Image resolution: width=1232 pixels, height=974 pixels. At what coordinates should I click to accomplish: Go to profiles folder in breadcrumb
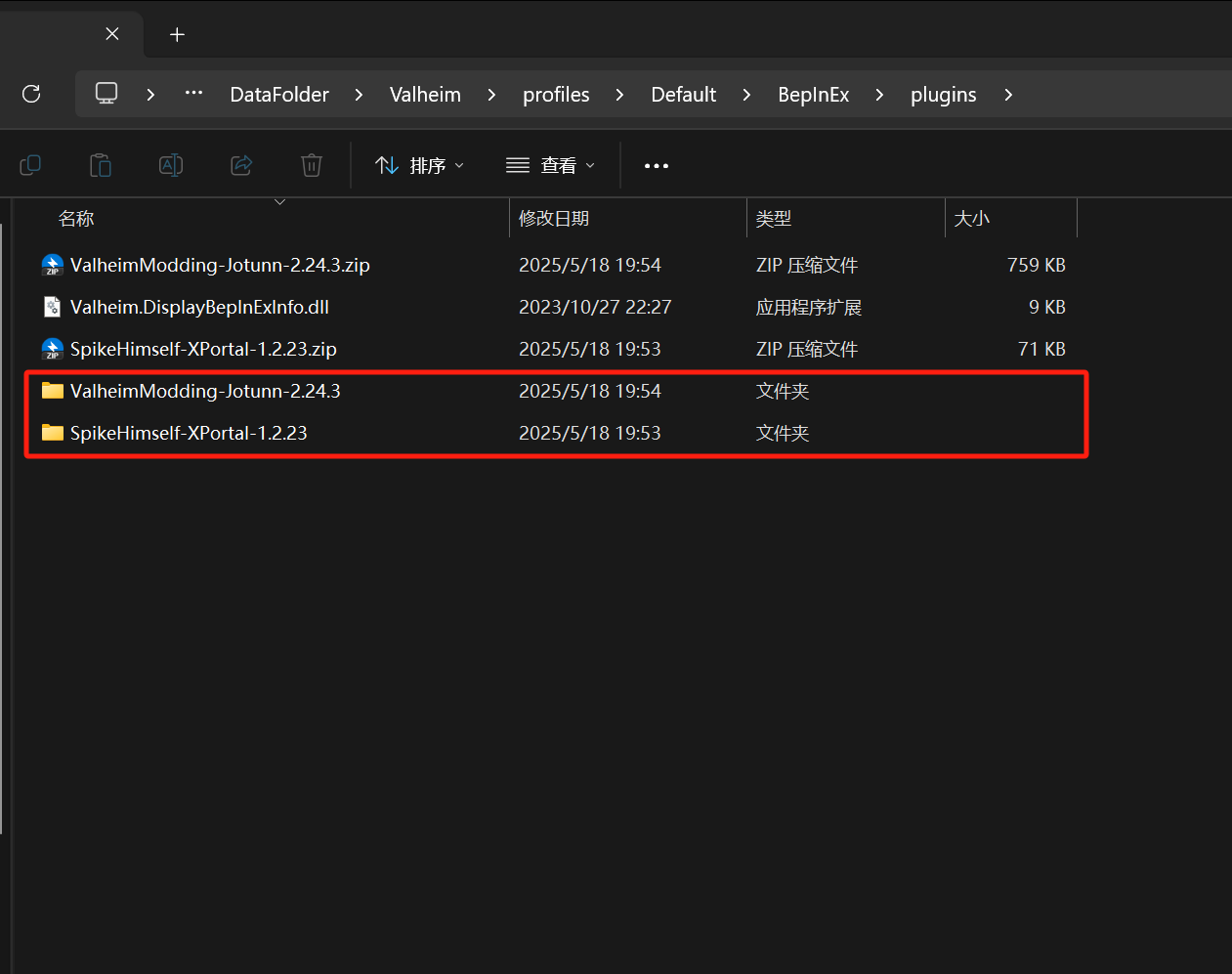[556, 95]
